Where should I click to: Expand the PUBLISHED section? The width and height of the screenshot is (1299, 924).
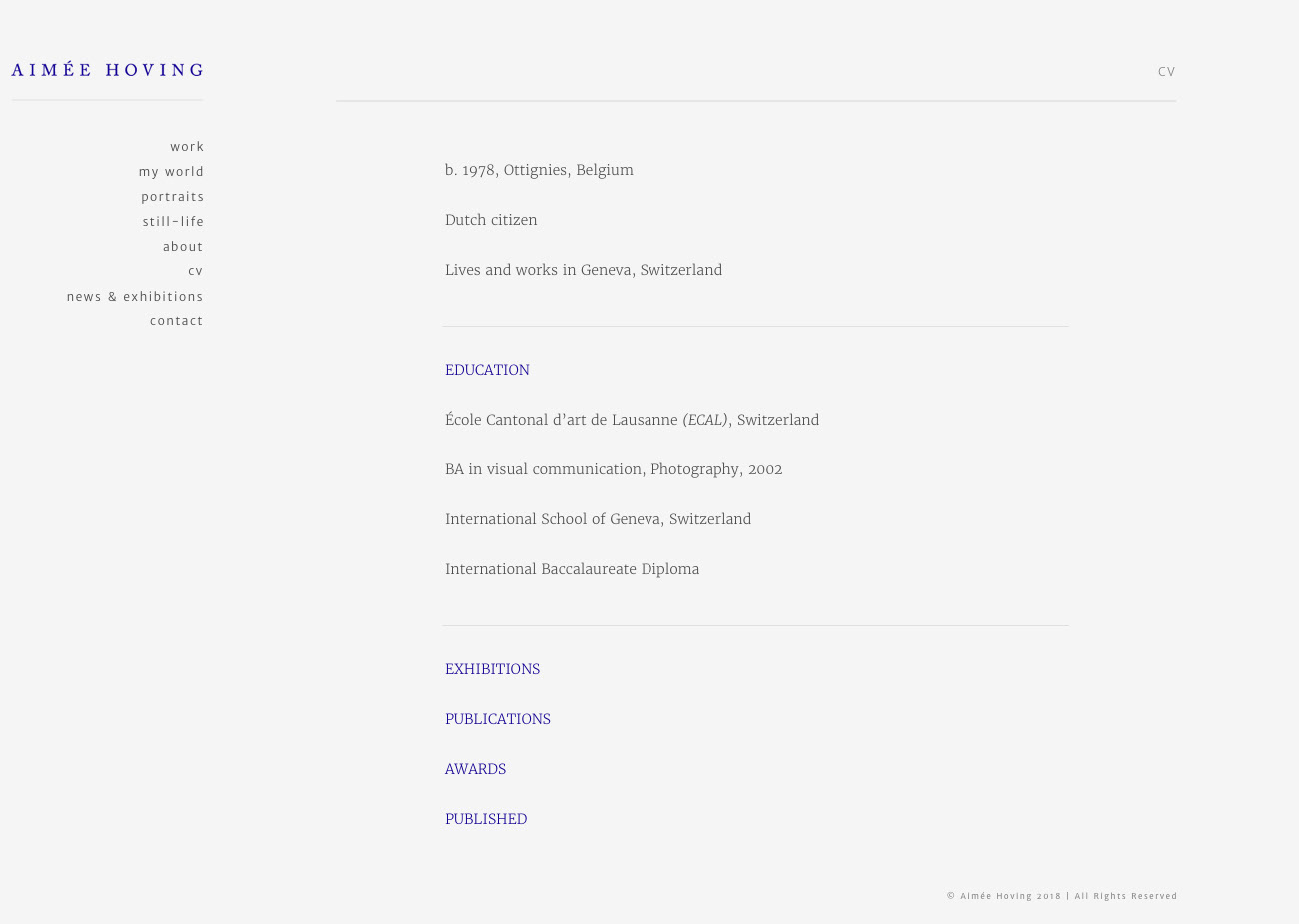[485, 819]
